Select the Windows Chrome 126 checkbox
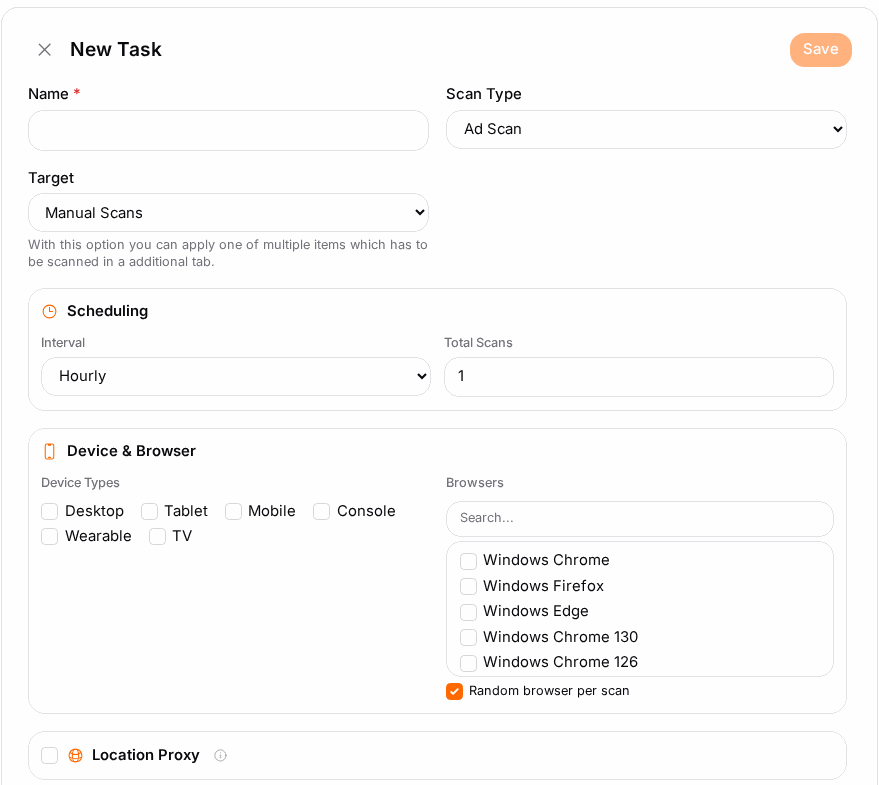The width and height of the screenshot is (879, 785). point(468,663)
